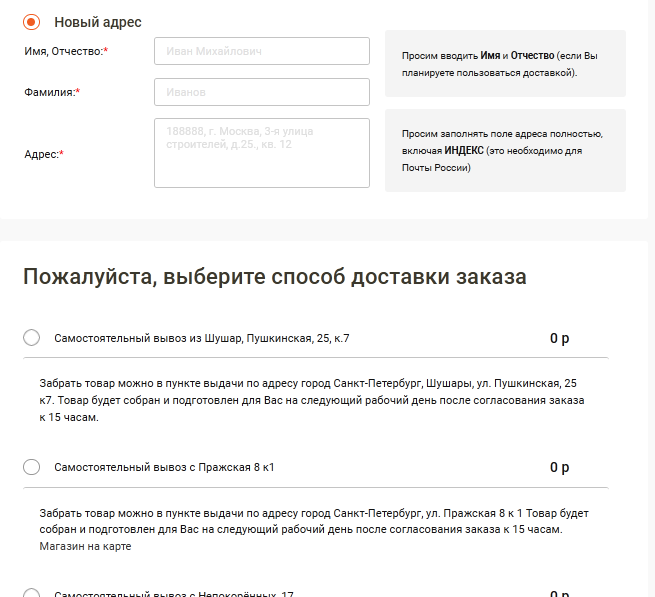Click the Самостоятельный вывоз с Пражская label
The image size is (655, 597).
click(x=164, y=467)
